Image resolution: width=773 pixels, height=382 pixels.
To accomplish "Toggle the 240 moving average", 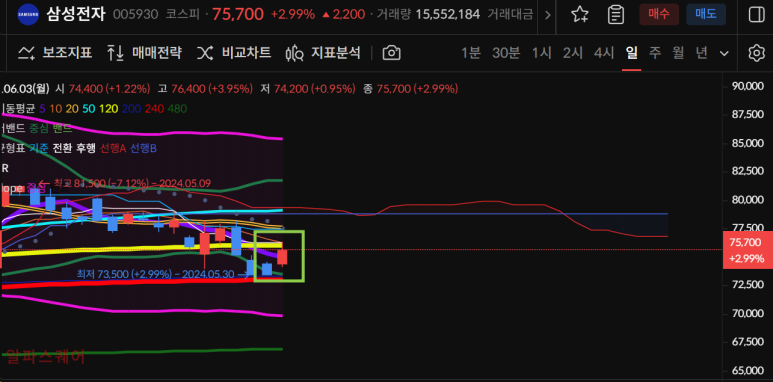I will (x=154, y=108).
